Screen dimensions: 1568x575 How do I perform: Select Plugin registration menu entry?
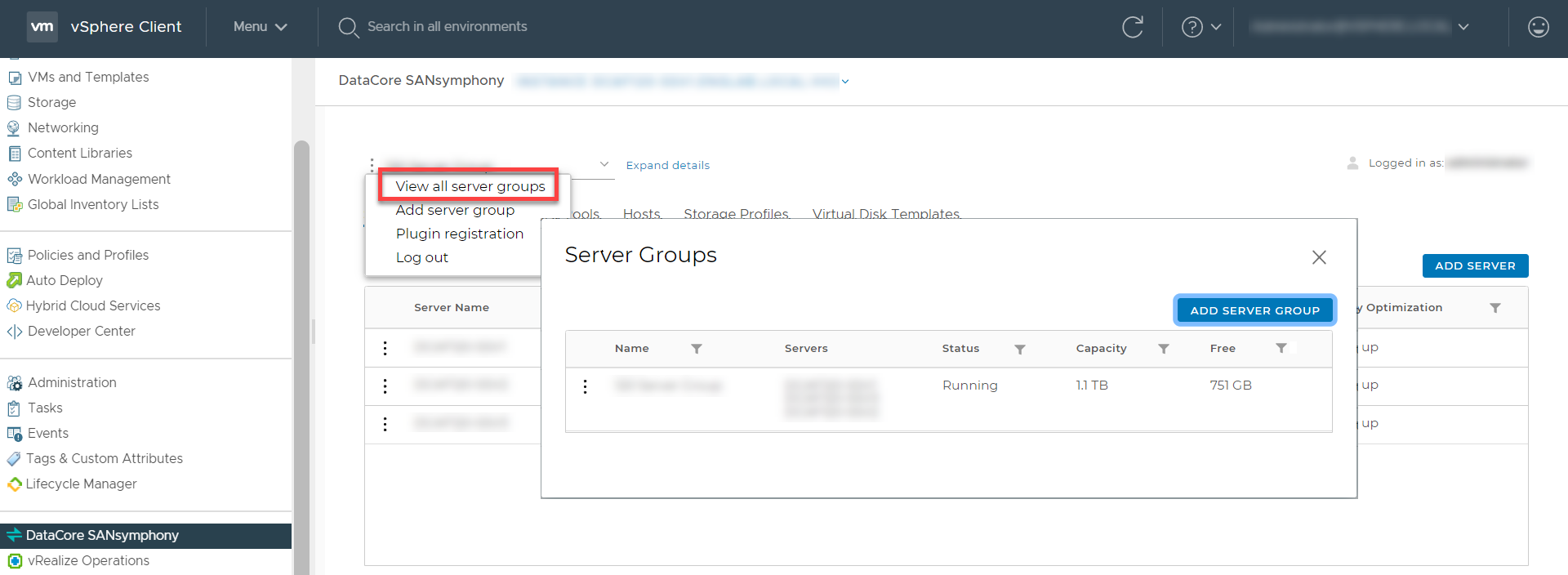point(460,234)
